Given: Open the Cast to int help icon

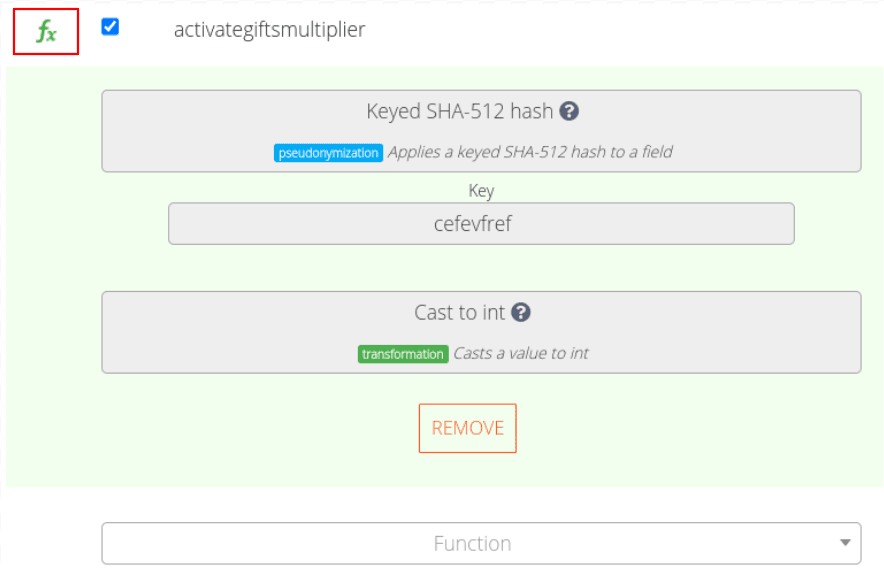Looking at the screenshot, I should pos(520,312).
